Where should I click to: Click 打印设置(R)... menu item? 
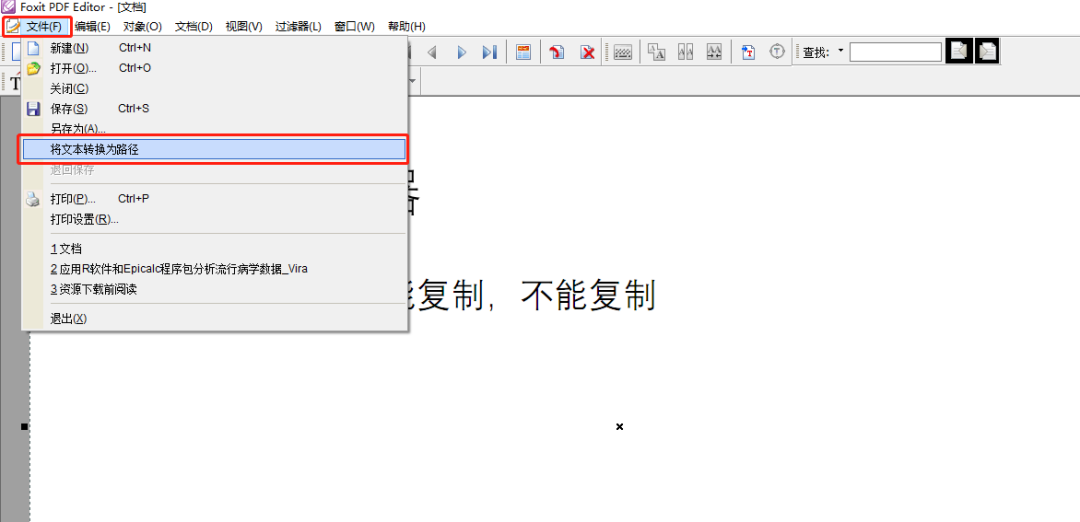84,219
